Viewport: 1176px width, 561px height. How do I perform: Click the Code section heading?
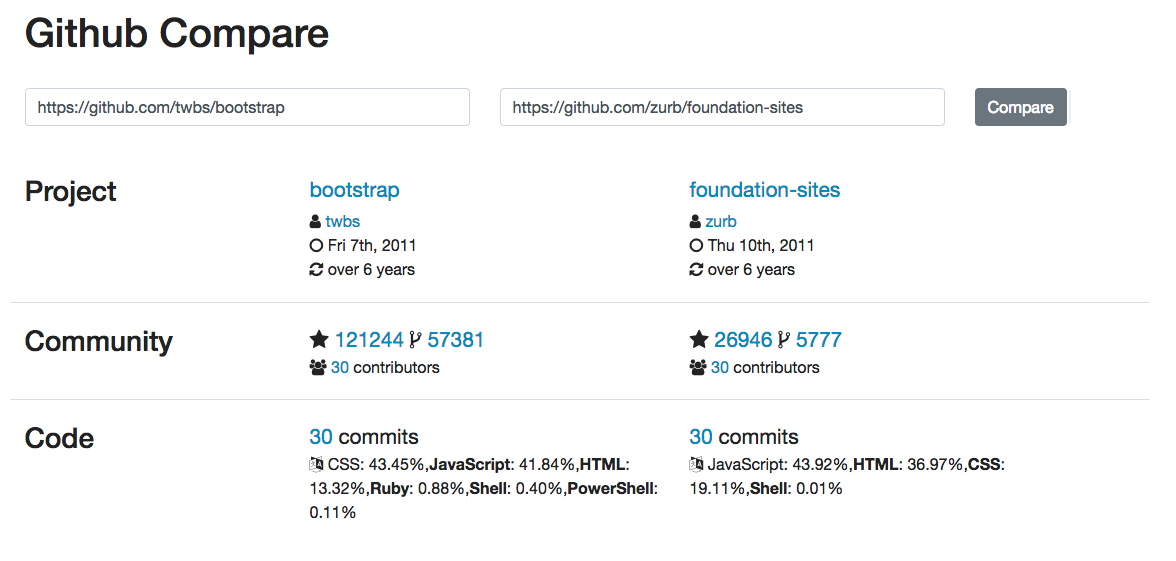coord(59,438)
